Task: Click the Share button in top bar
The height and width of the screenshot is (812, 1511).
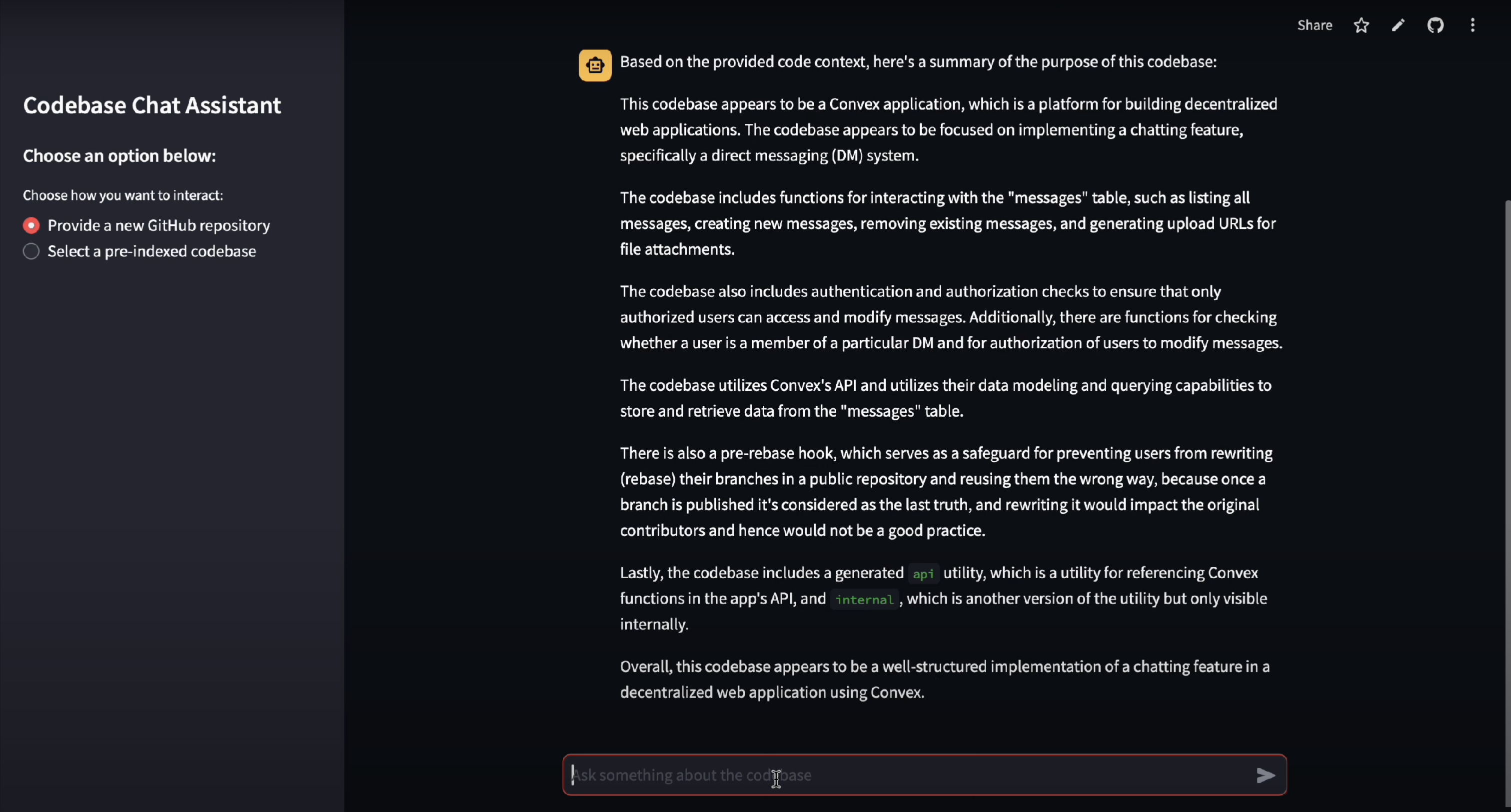Action: pyautogui.click(x=1314, y=25)
